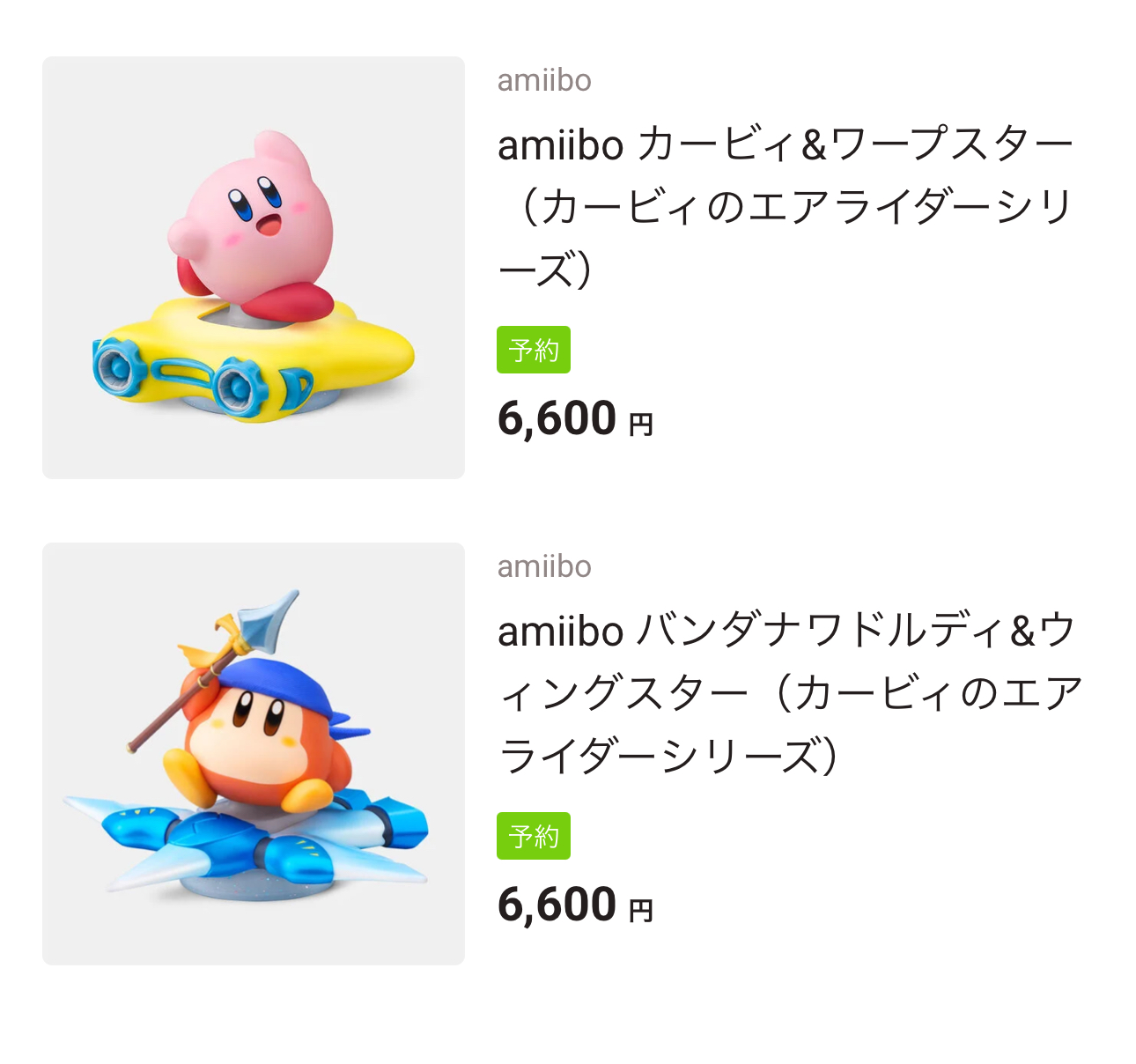This screenshot has width=1136, height=1064.
Task: Click the 6,600 price of the Bandana Waddle Dee amiibo
Action: pos(557,905)
